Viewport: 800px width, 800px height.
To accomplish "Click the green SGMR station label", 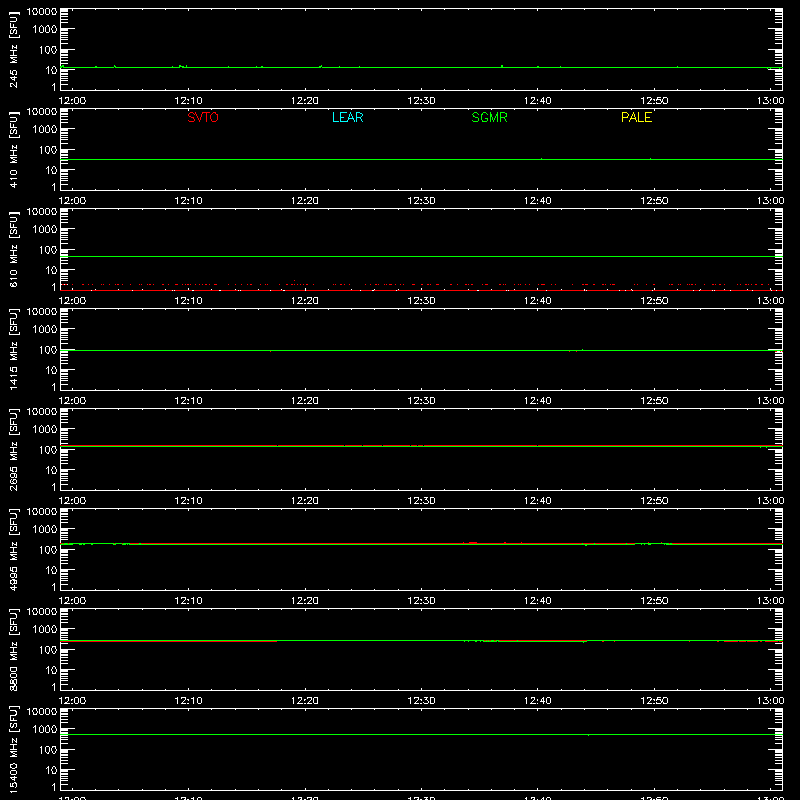I will [489, 117].
